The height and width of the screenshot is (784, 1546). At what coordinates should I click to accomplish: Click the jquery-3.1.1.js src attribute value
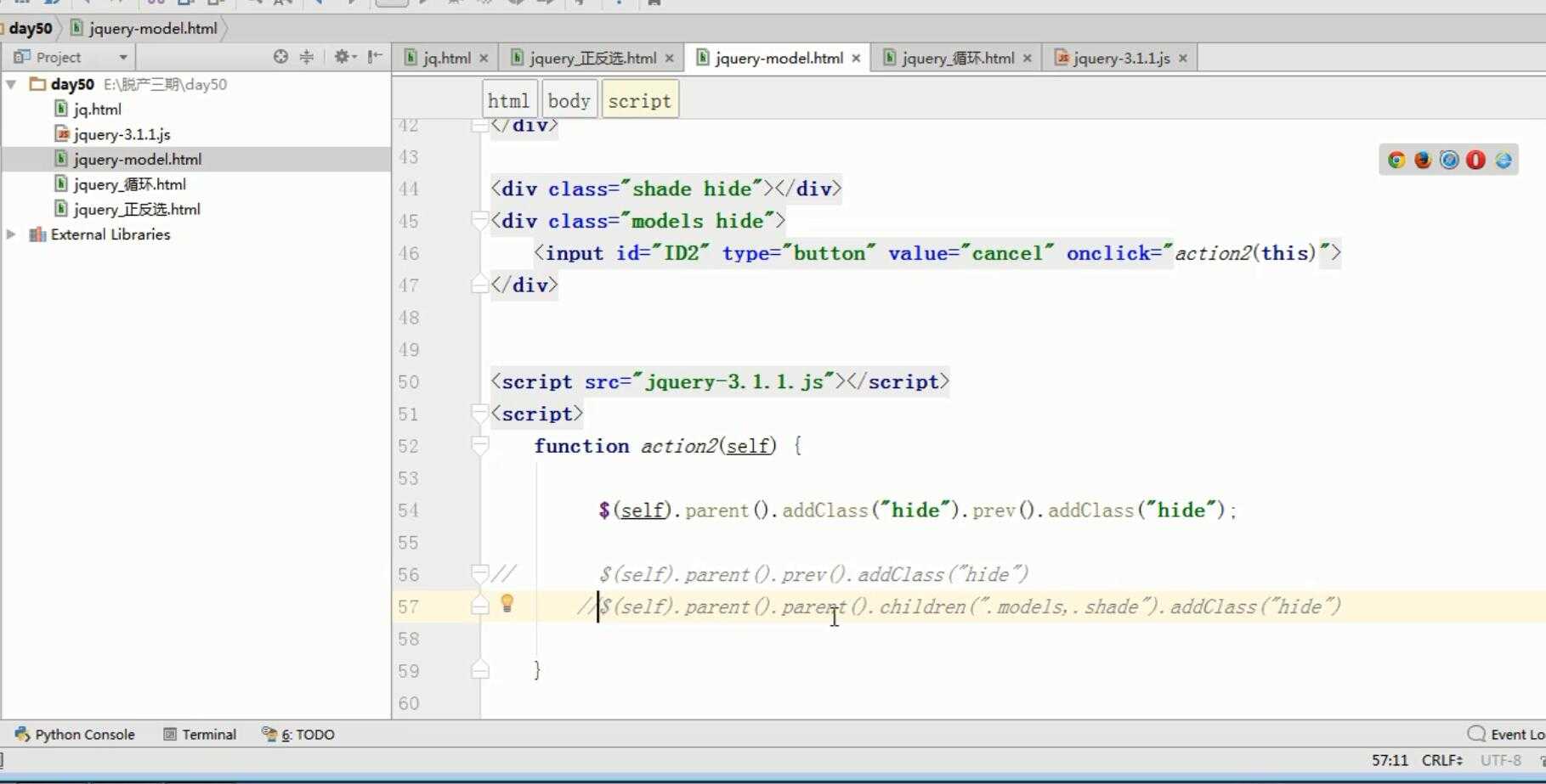pos(734,382)
